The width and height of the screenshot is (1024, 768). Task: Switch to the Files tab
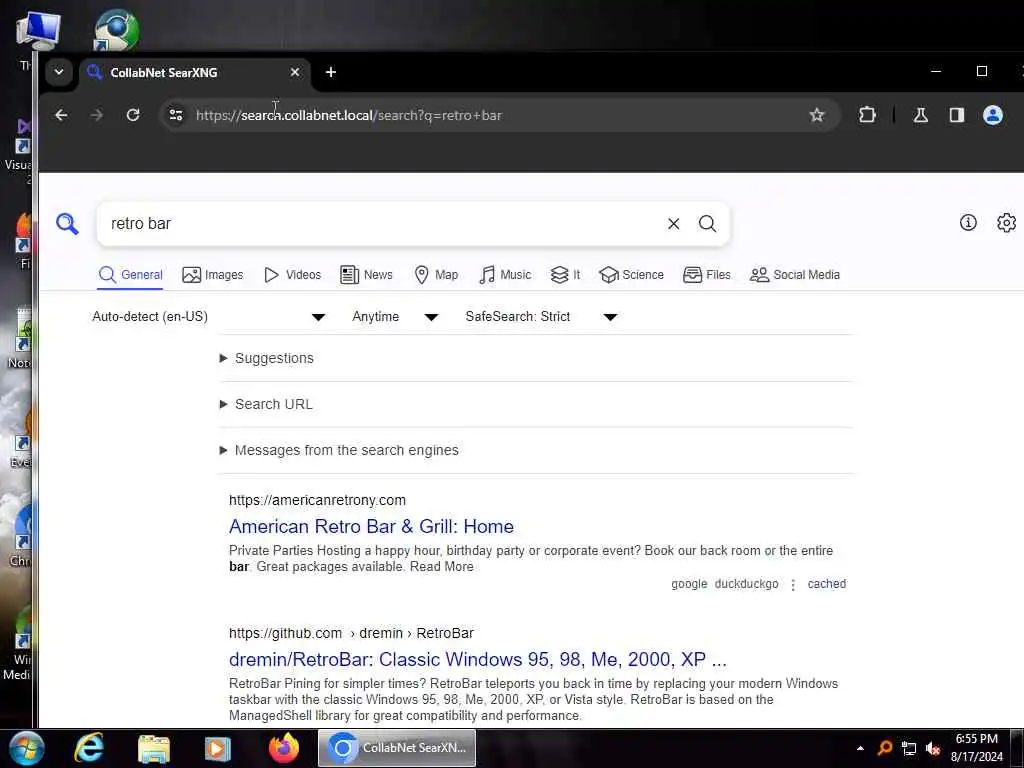point(706,275)
